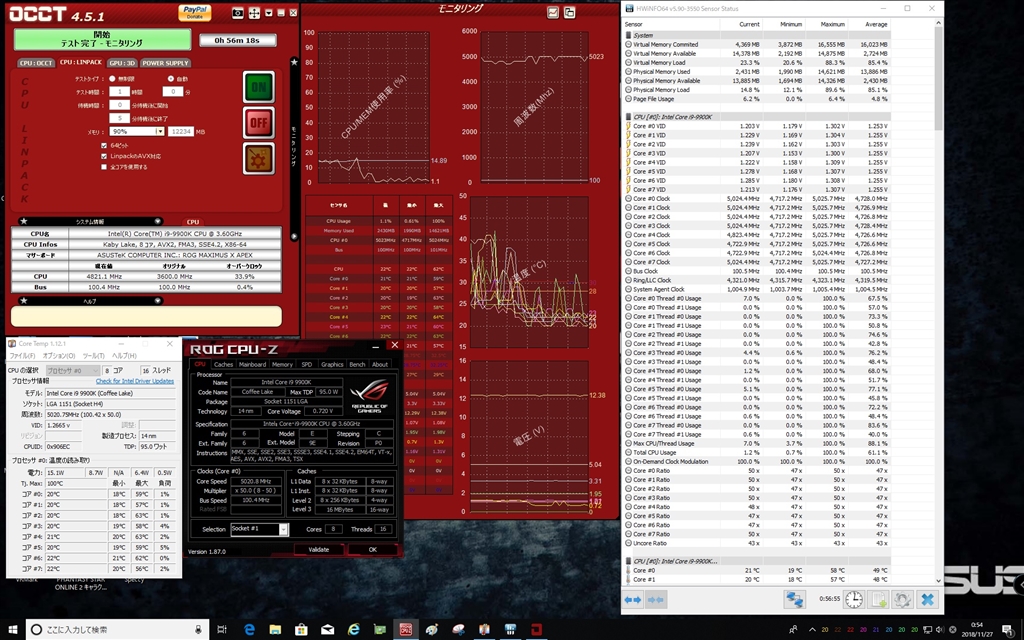Reset HWiNFO sensor clock timer
This screenshot has height=640, width=1024.
click(x=854, y=599)
